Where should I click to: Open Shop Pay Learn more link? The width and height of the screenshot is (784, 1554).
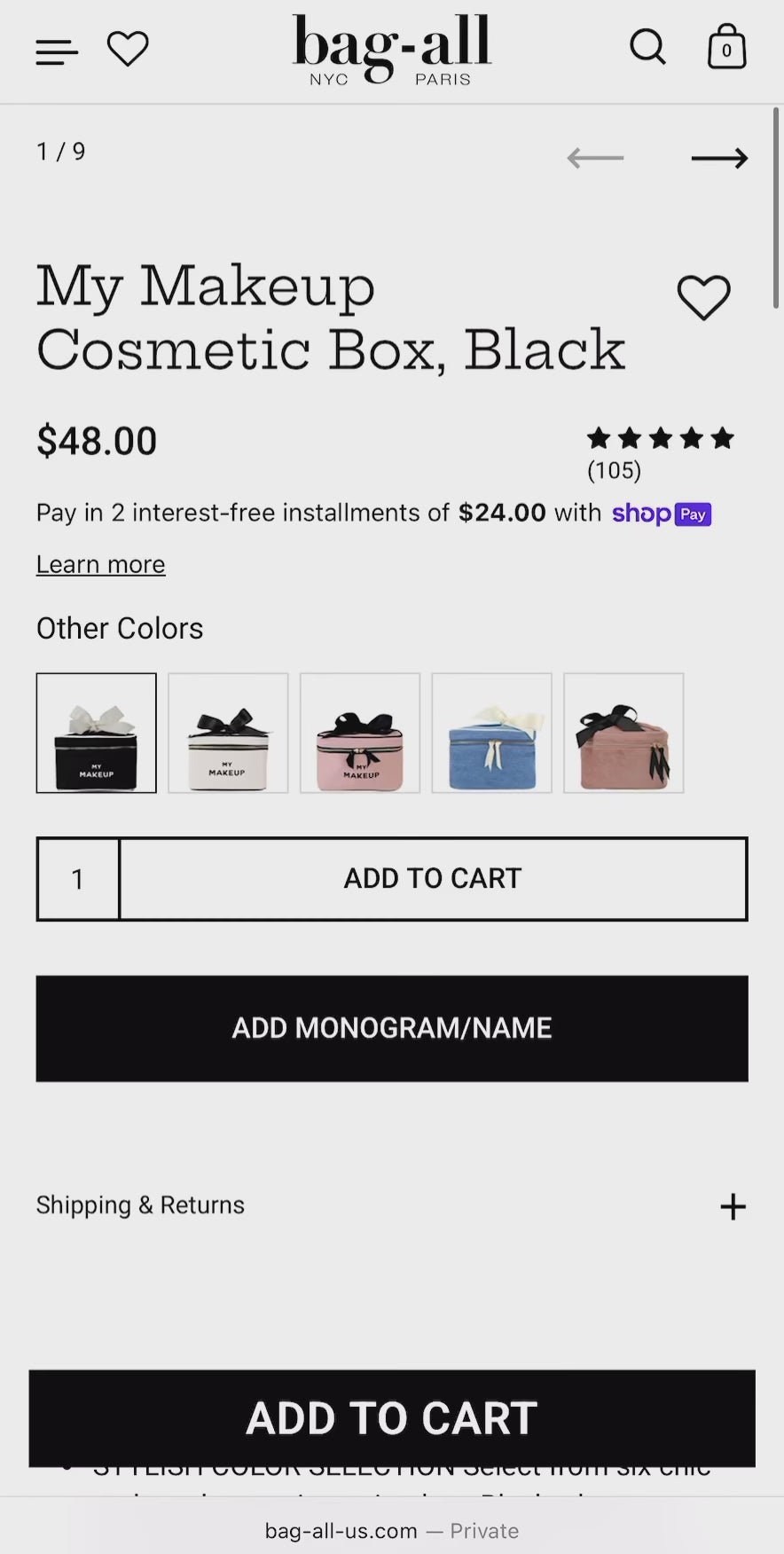click(x=100, y=565)
